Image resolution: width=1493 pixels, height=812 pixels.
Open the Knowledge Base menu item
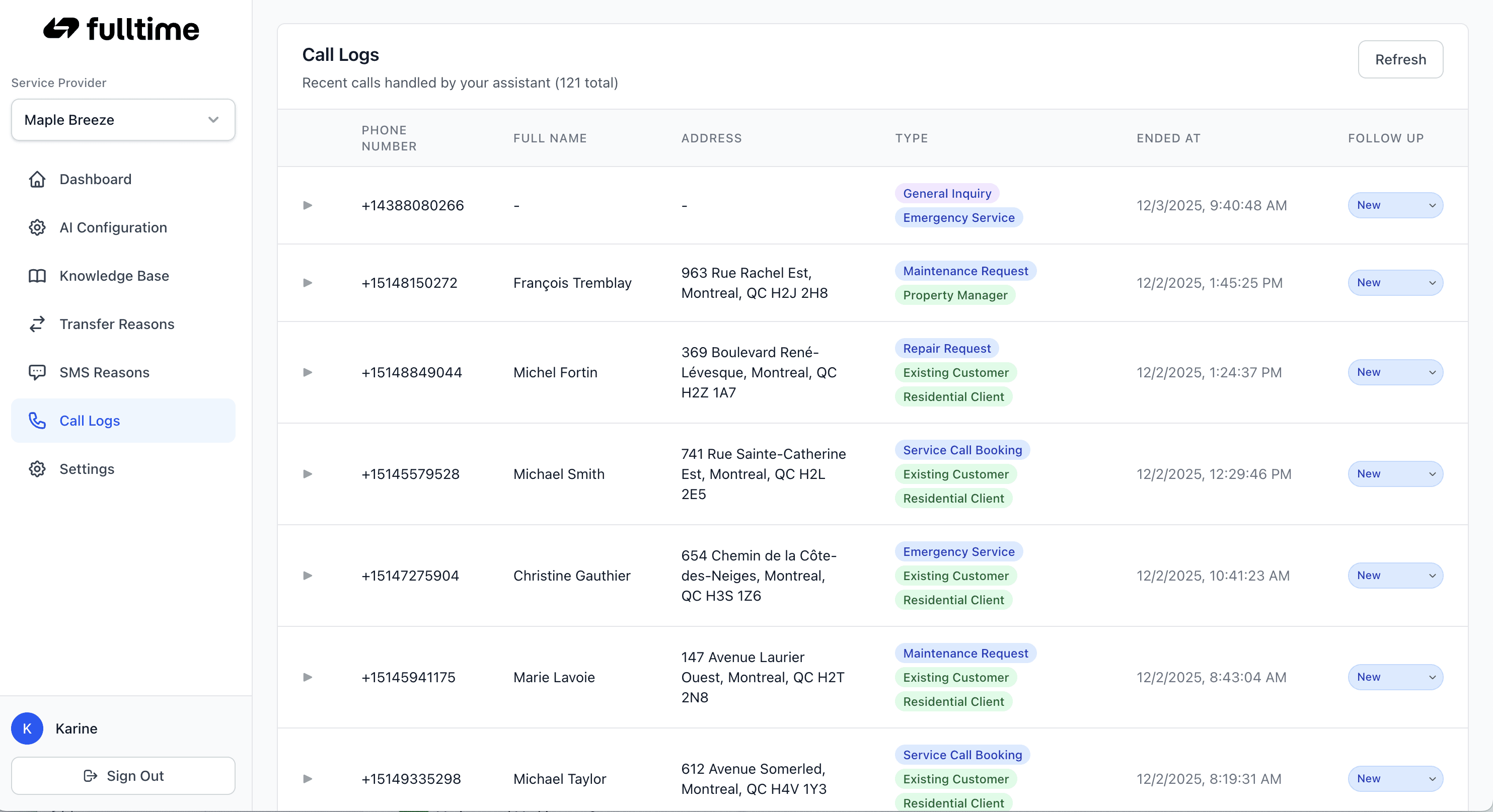(x=114, y=276)
